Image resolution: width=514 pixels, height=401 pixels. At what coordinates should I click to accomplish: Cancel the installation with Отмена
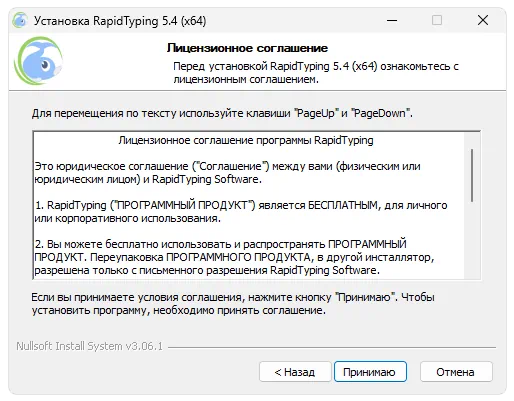pyautogui.click(x=456, y=372)
